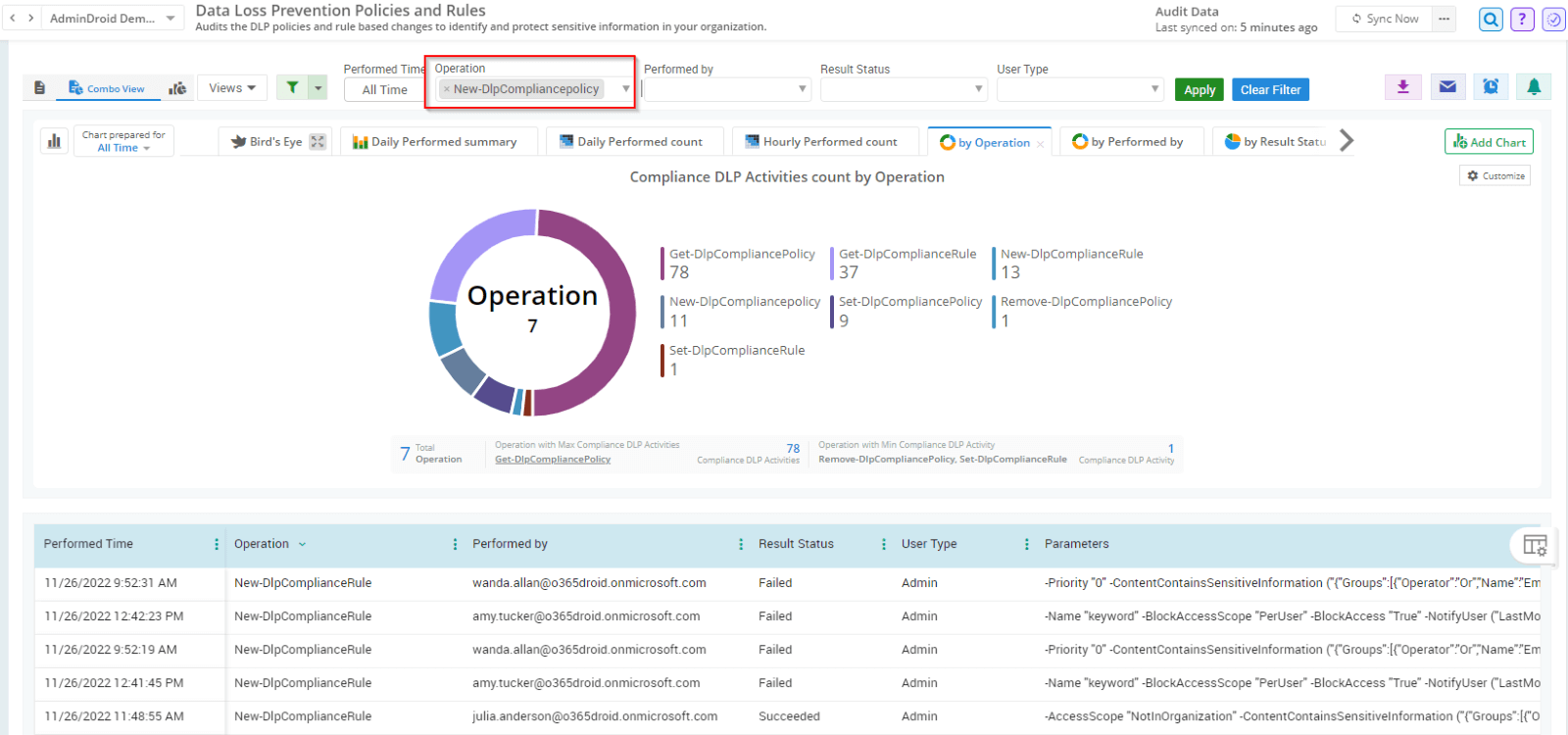Open the help question mark icon
The width and height of the screenshot is (1568, 735).
click(x=1522, y=19)
